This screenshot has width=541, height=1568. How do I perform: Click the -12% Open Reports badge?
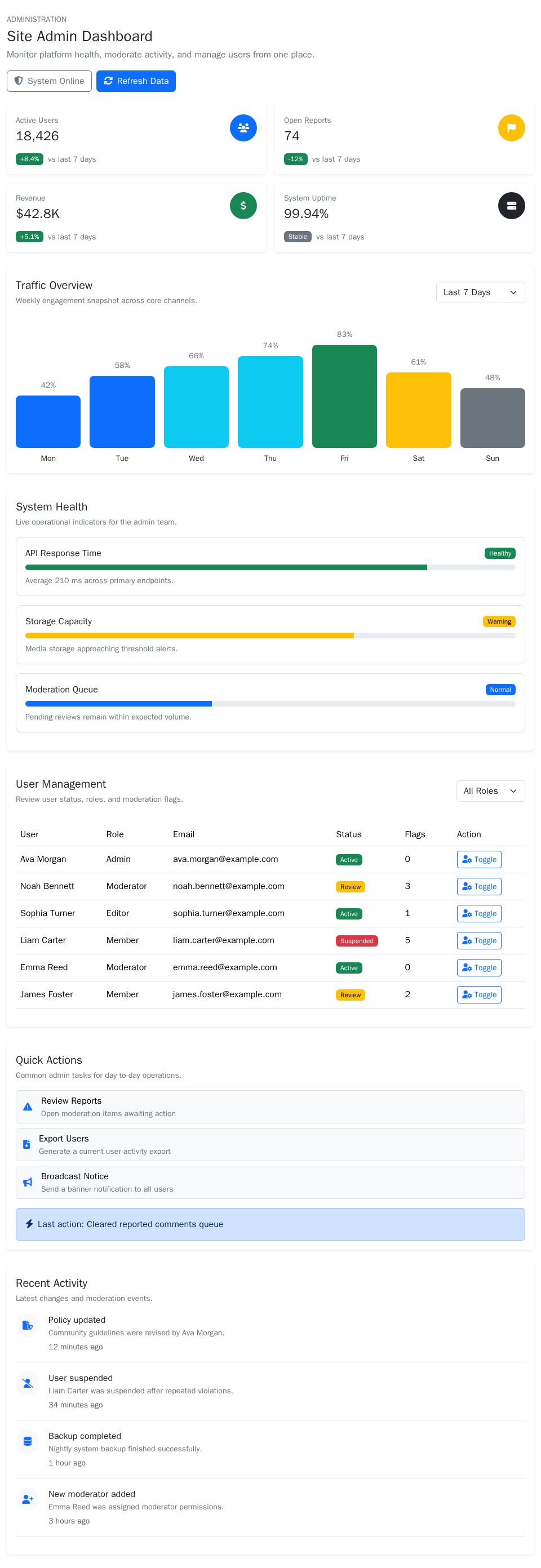pos(296,159)
